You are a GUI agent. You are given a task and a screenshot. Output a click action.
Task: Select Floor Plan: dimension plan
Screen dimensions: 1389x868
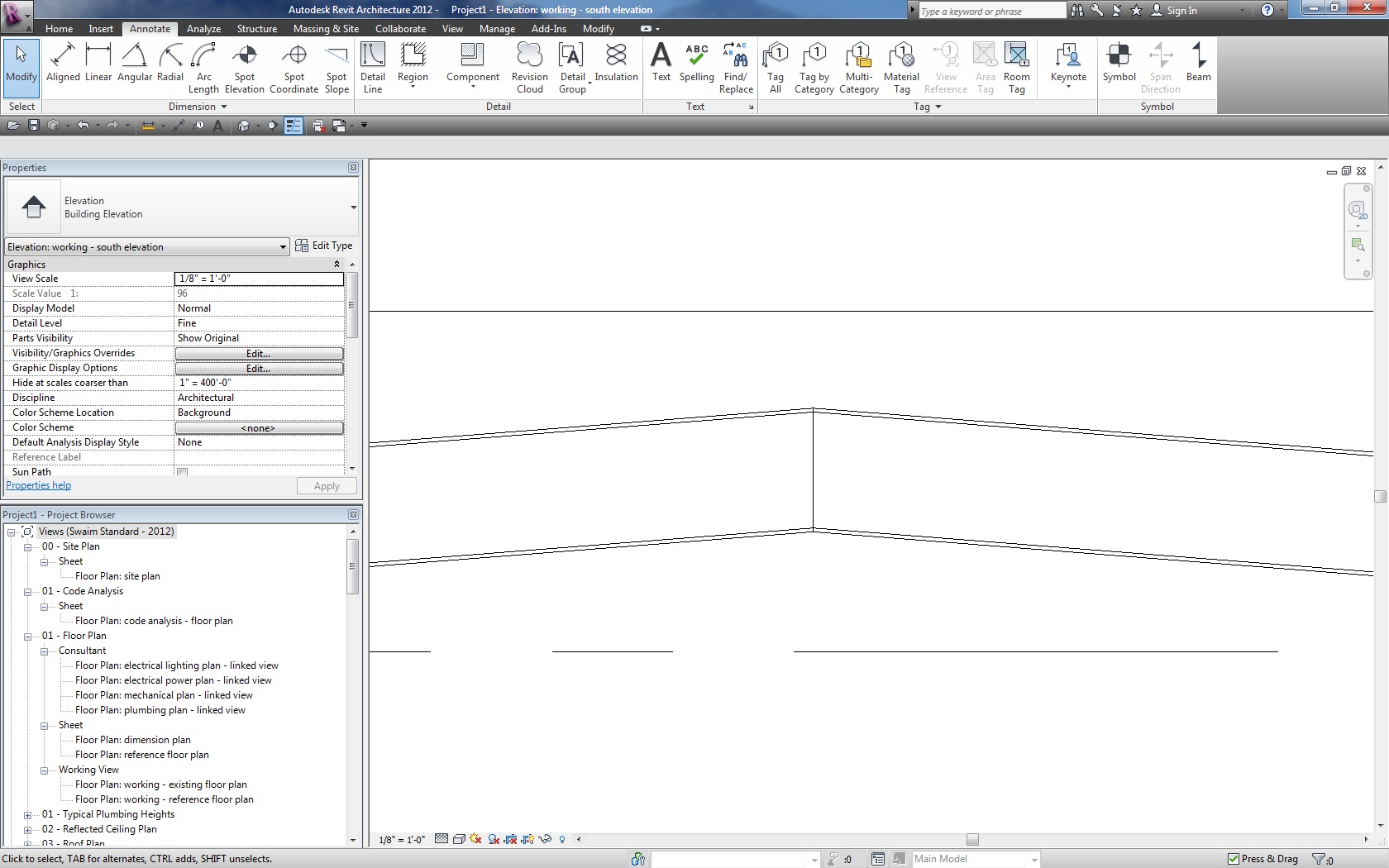pyautogui.click(x=133, y=740)
